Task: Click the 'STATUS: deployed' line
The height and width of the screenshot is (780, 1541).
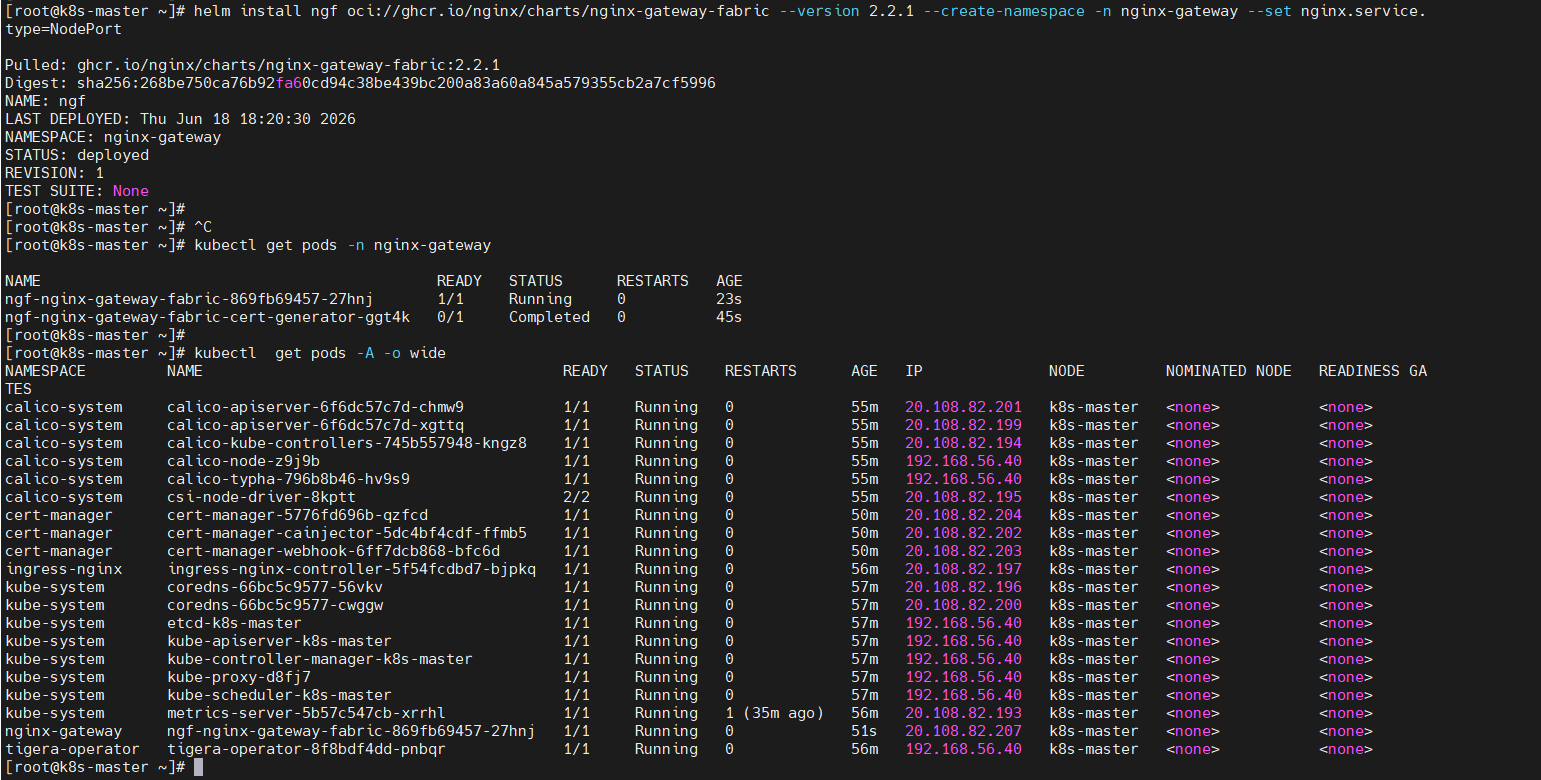Action: pos(77,155)
